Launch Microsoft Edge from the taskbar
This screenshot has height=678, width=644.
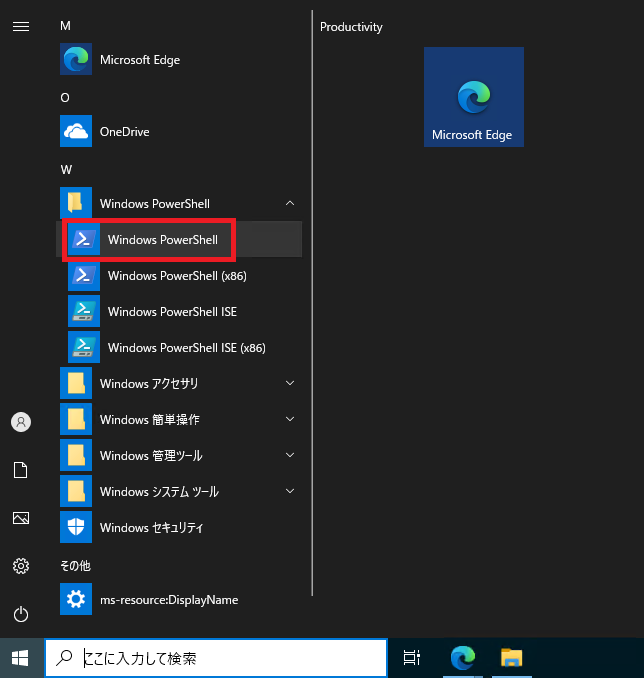(x=462, y=658)
